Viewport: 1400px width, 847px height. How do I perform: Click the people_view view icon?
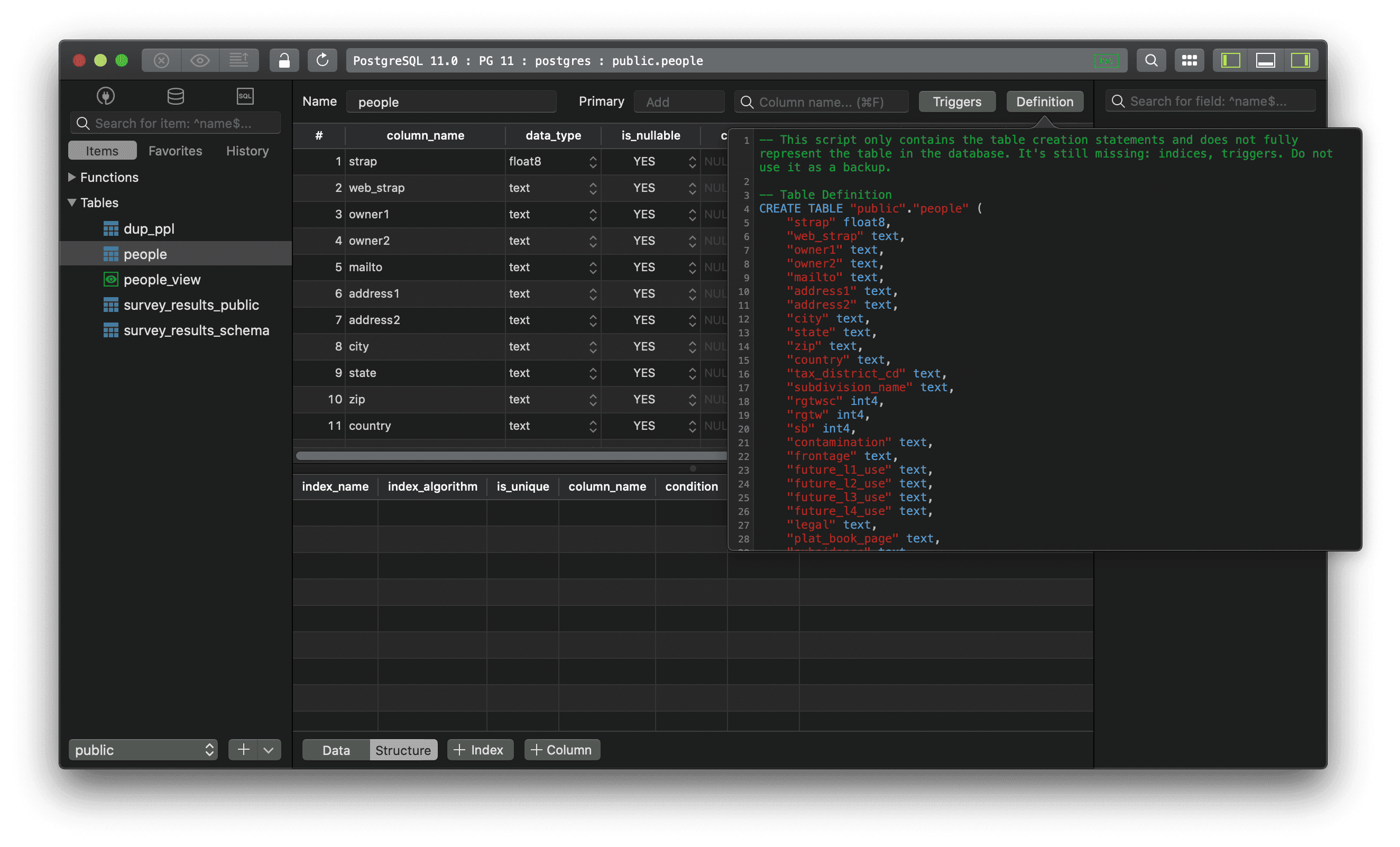pos(111,279)
